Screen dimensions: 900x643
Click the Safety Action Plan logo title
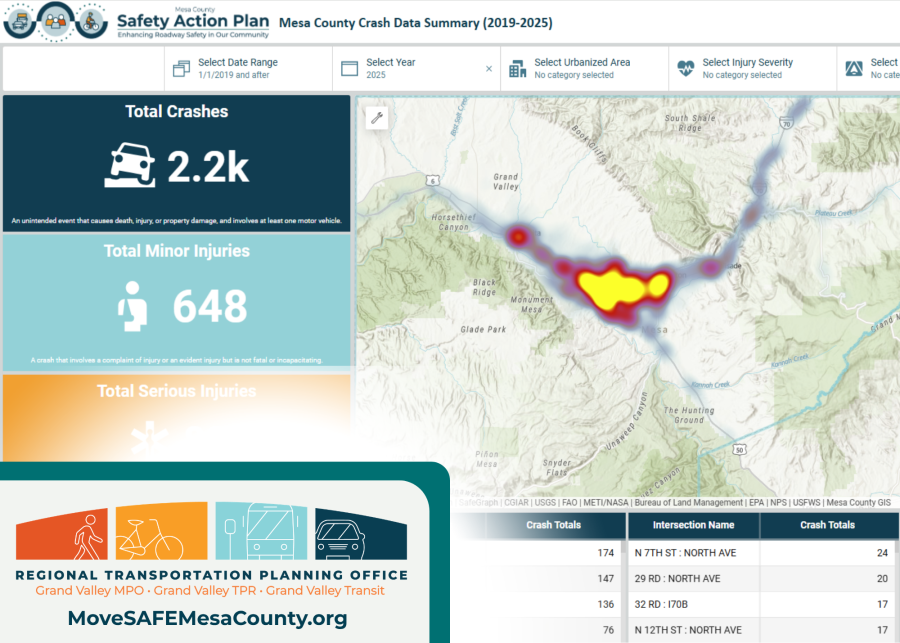pos(193,23)
